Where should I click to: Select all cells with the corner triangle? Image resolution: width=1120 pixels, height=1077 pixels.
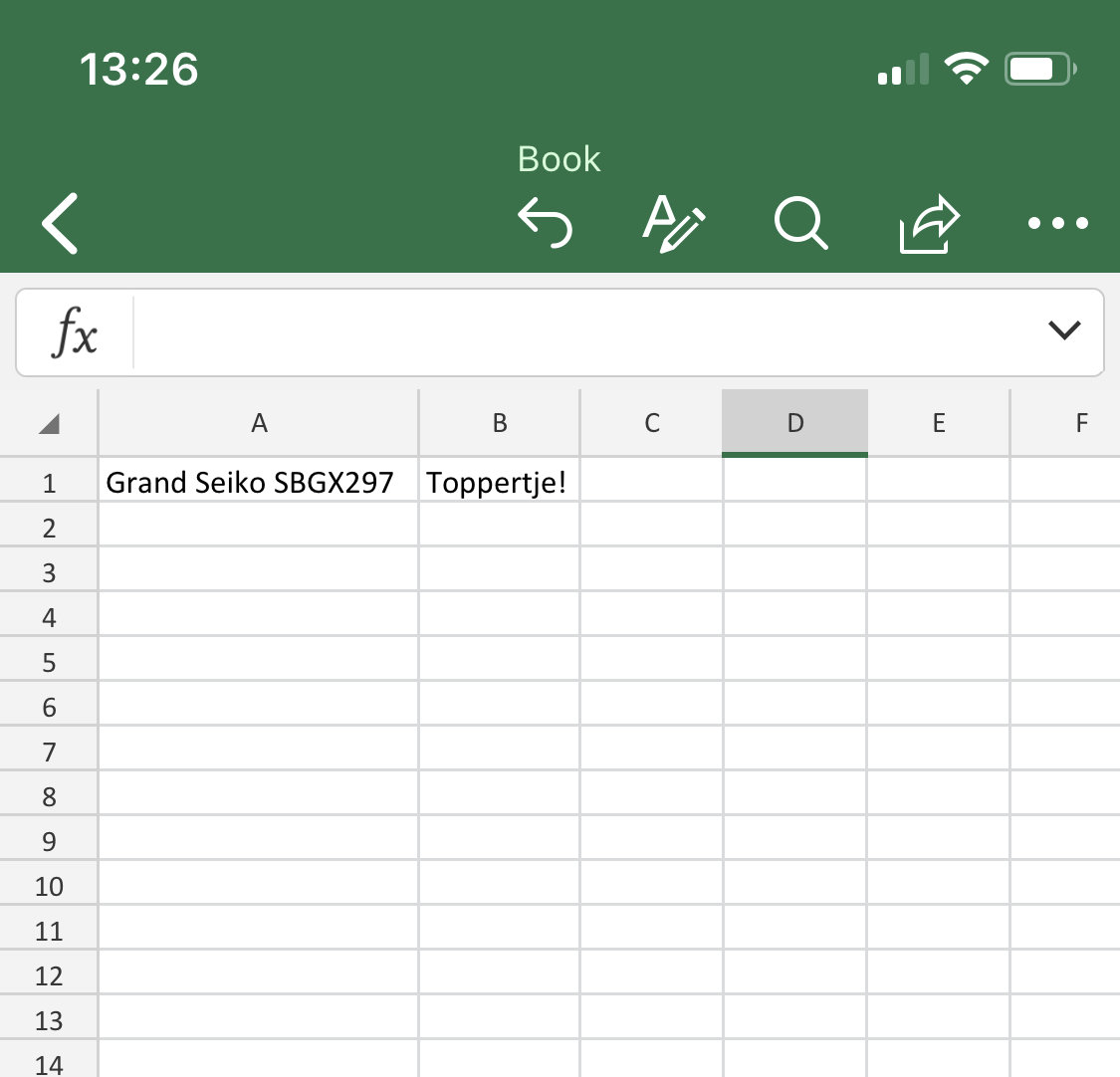click(49, 423)
